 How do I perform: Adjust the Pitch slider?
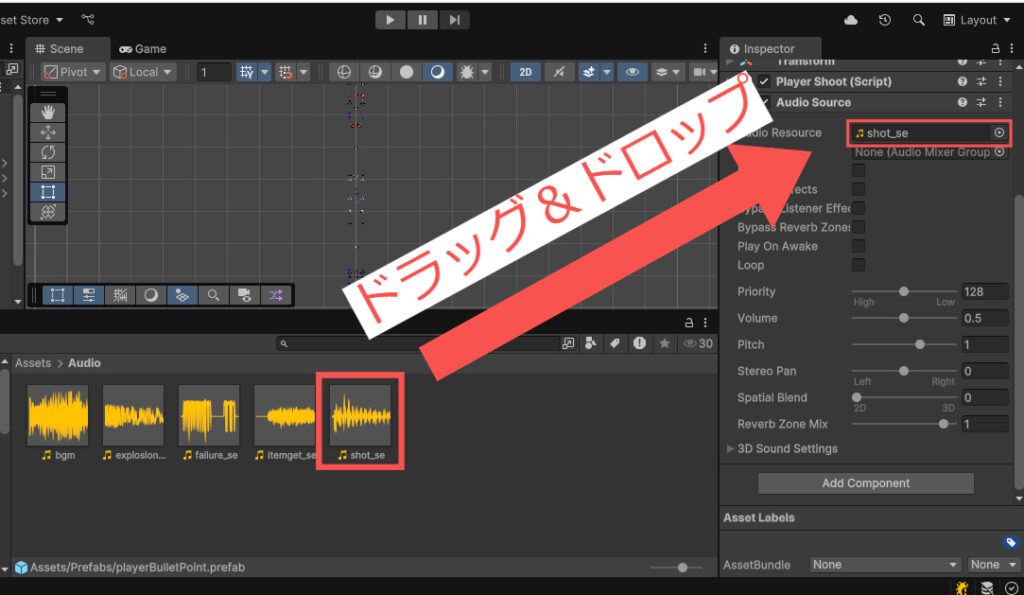(x=904, y=344)
